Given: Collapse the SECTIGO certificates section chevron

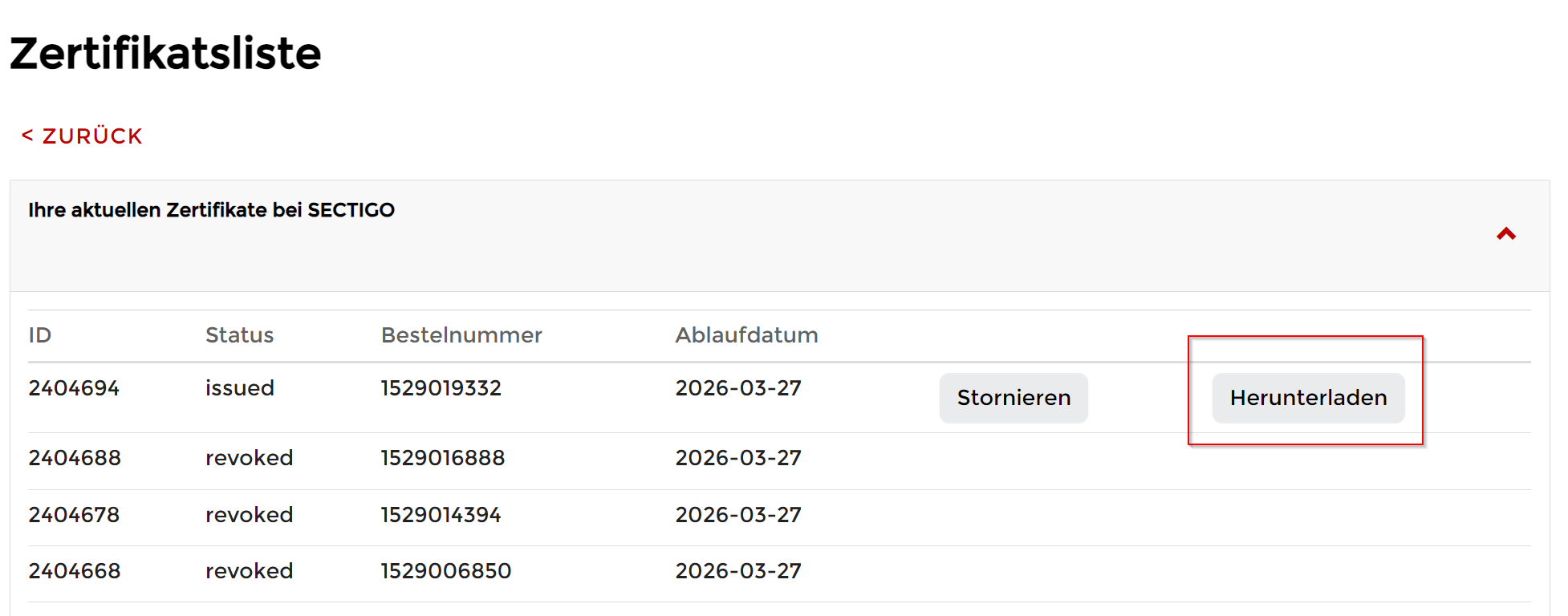Looking at the screenshot, I should click(x=1505, y=234).
